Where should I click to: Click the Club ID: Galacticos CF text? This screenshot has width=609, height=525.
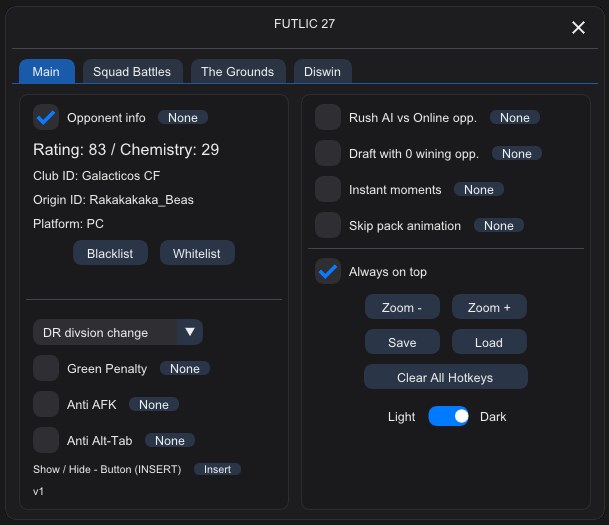96,176
